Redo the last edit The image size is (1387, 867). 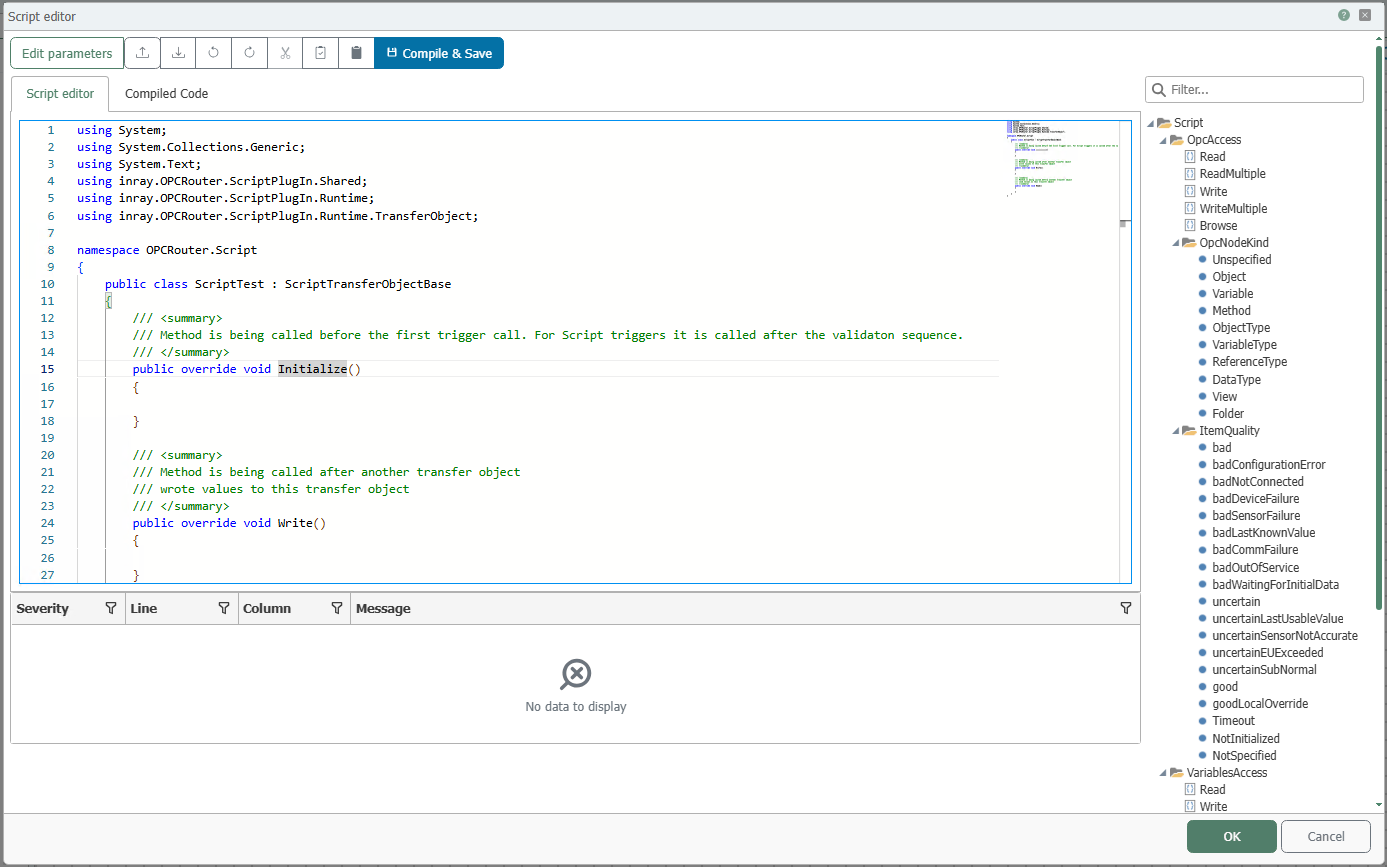click(250, 53)
